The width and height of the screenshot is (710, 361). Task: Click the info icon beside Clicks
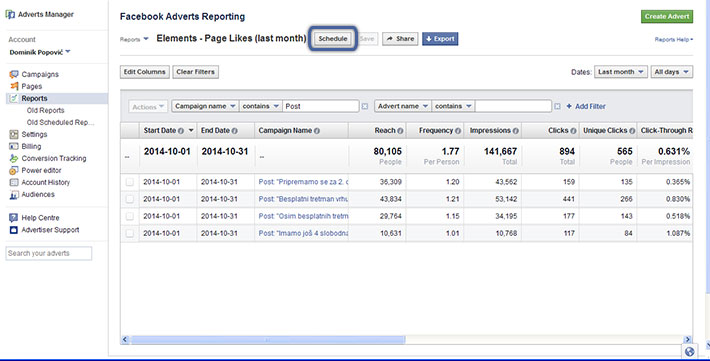[x=573, y=131]
